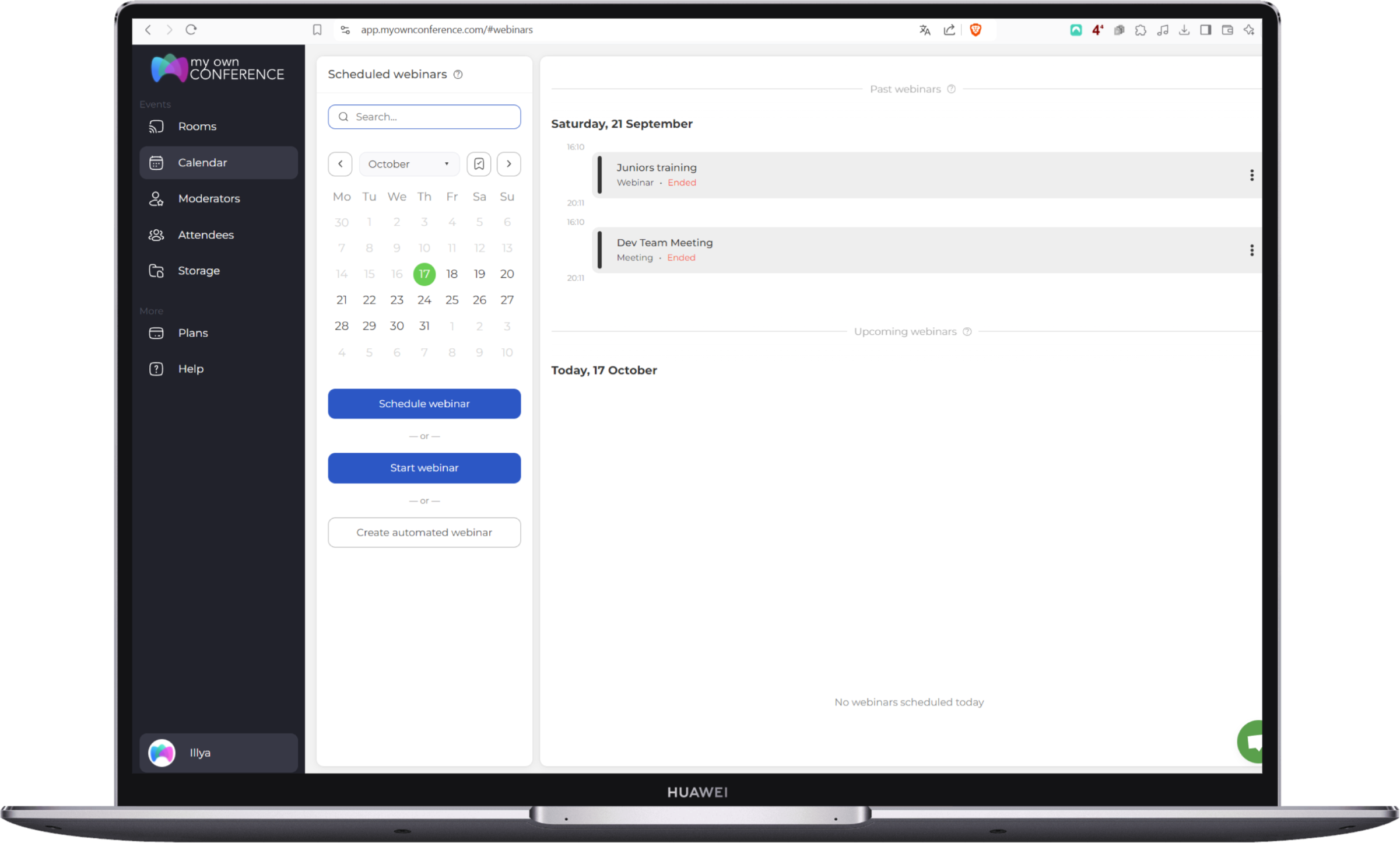This screenshot has height=843, width=1400.
Task: Click the Create automated webinar option
Action: (424, 531)
